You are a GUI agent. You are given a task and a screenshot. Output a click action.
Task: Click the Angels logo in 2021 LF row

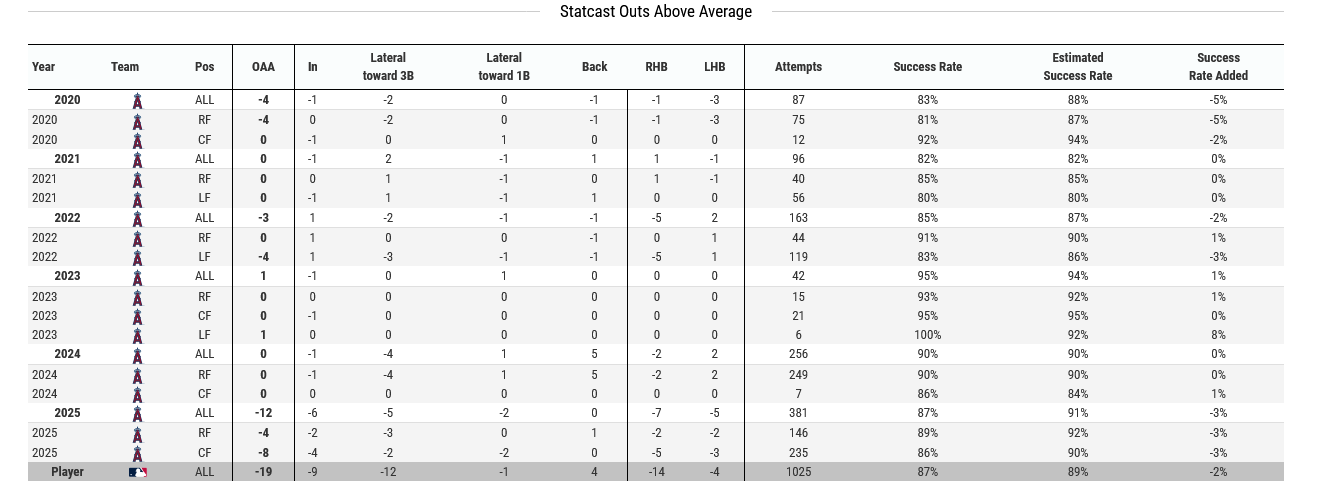point(138,199)
